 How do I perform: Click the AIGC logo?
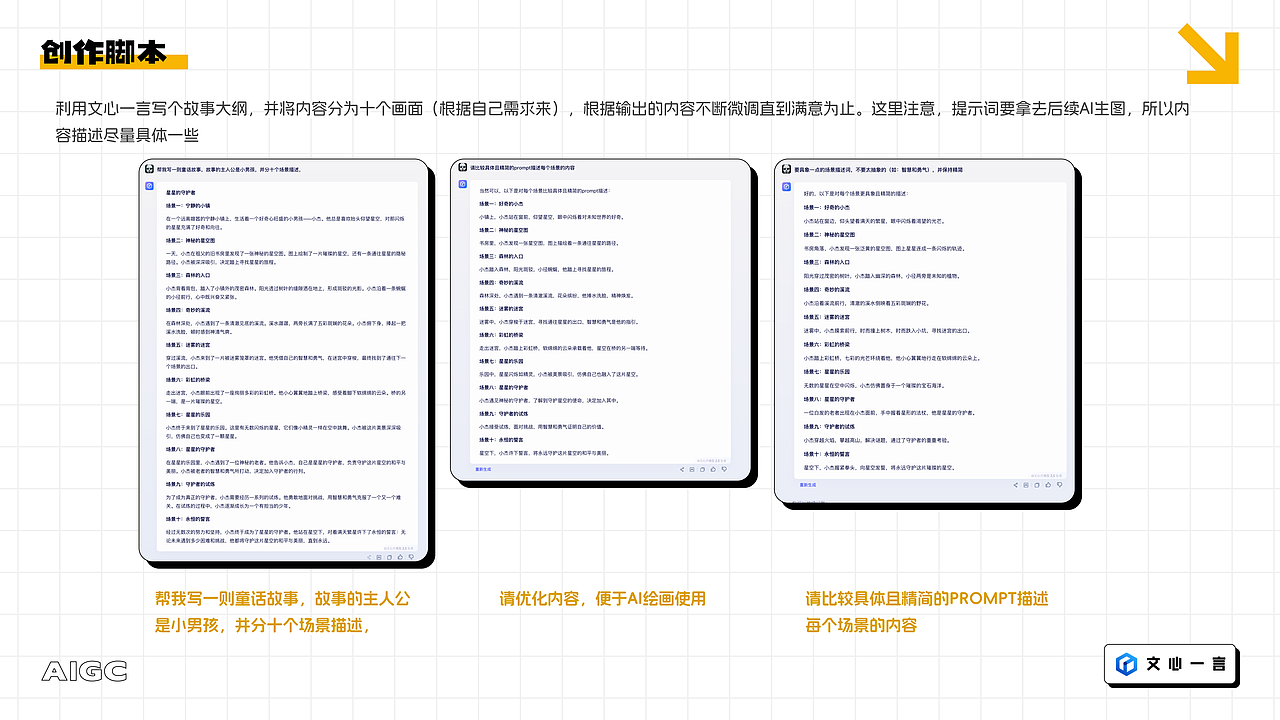[85, 671]
